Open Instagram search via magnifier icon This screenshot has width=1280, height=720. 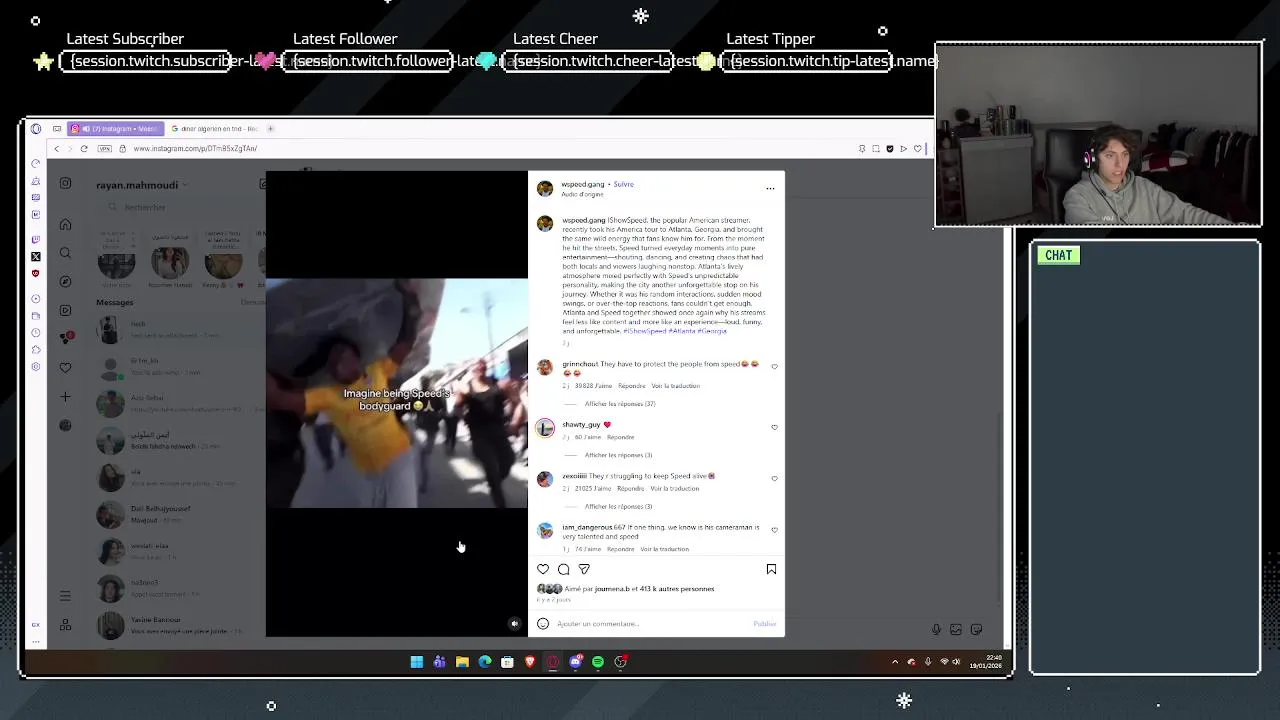pos(65,253)
